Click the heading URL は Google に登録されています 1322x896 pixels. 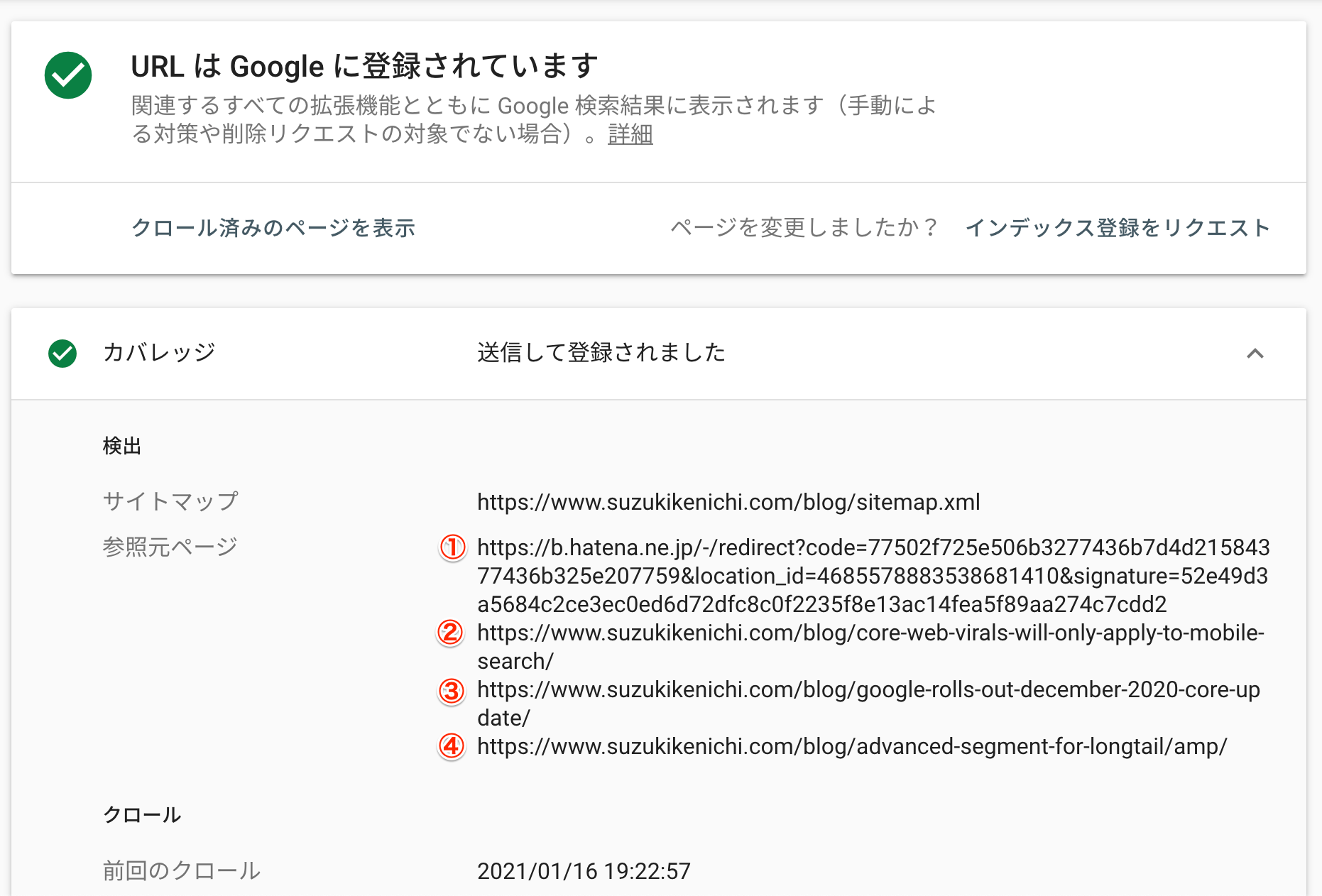pos(365,66)
